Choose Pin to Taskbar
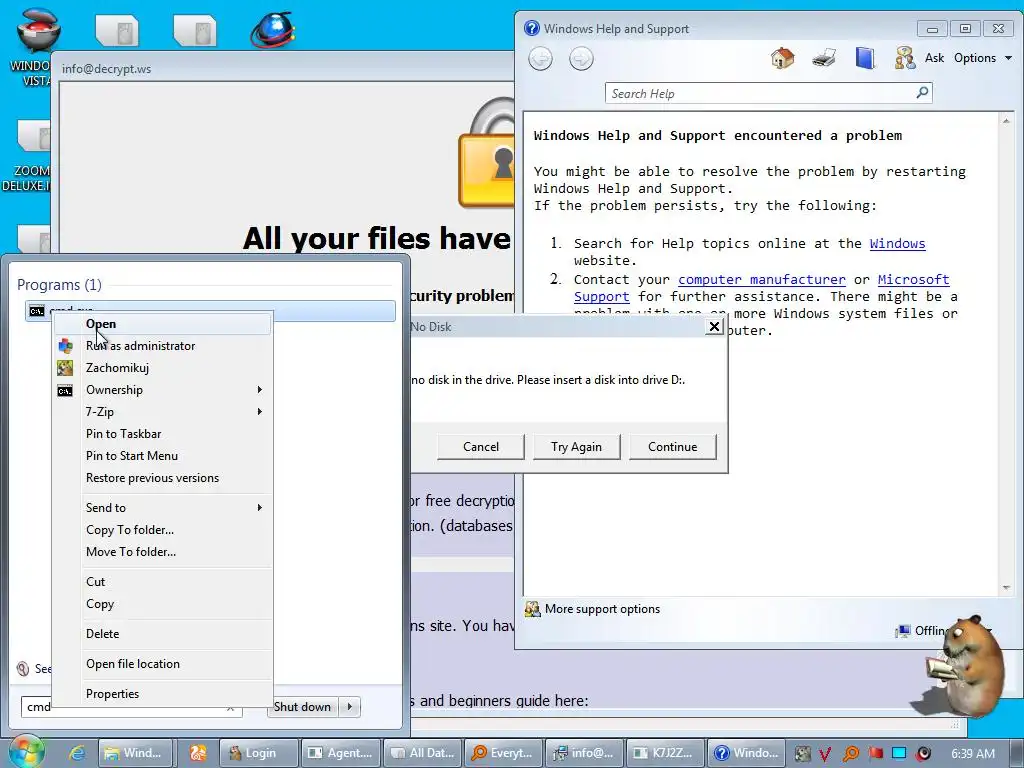This screenshot has width=1024, height=768. [162, 434]
